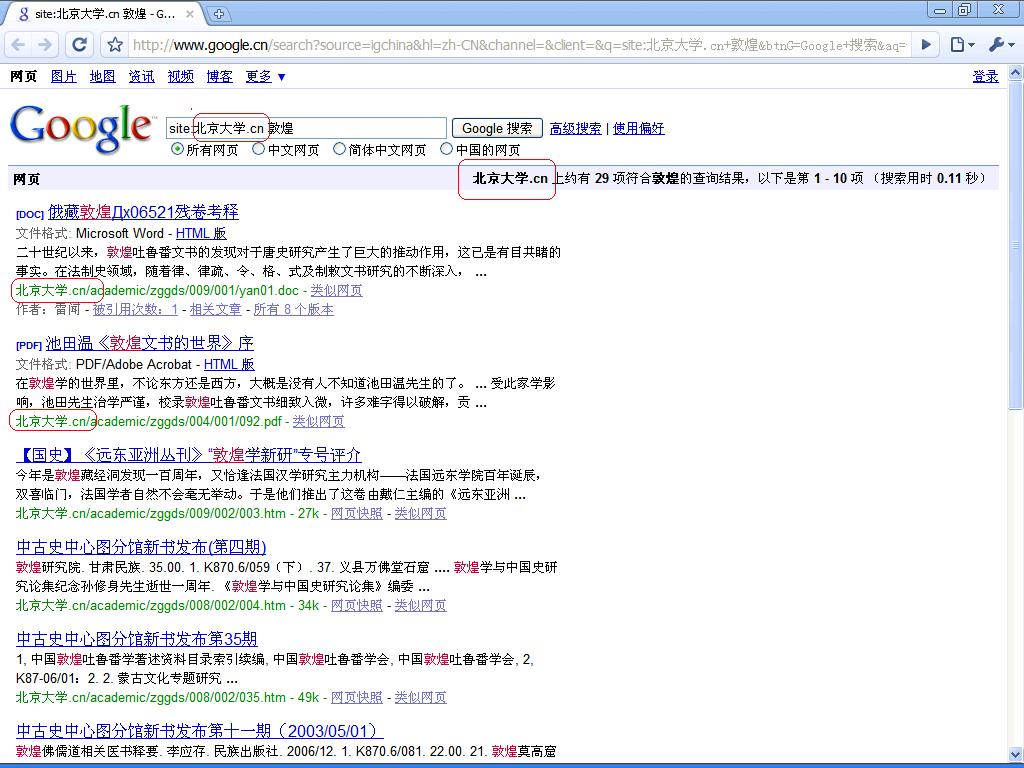The height and width of the screenshot is (768, 1024).
Task: Click 类似网页 for the 004.htm result
Action: 421,605
